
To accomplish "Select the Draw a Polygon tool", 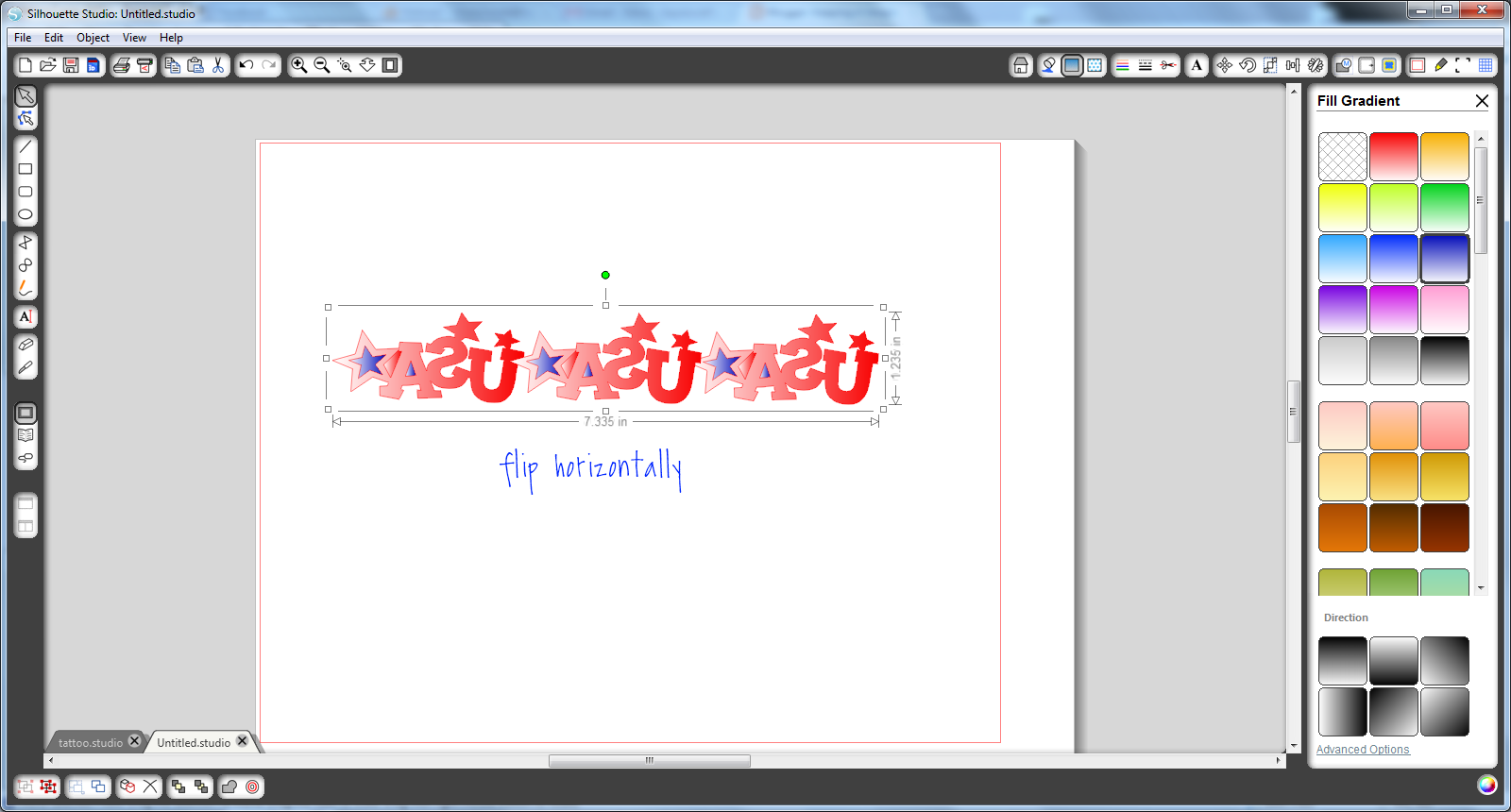I will click(25, 243).
